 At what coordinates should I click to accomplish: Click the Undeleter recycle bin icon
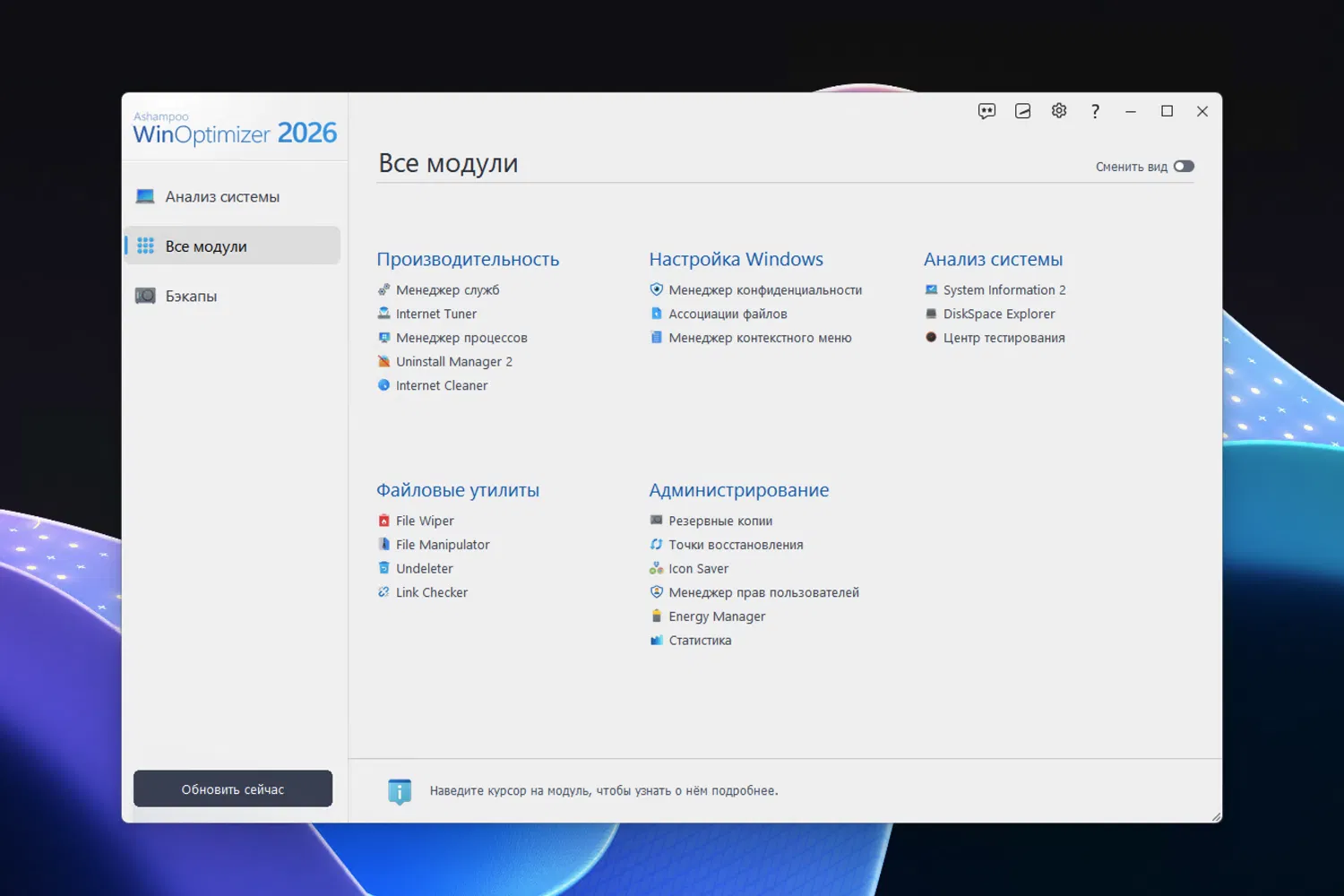tap(383, 568)
